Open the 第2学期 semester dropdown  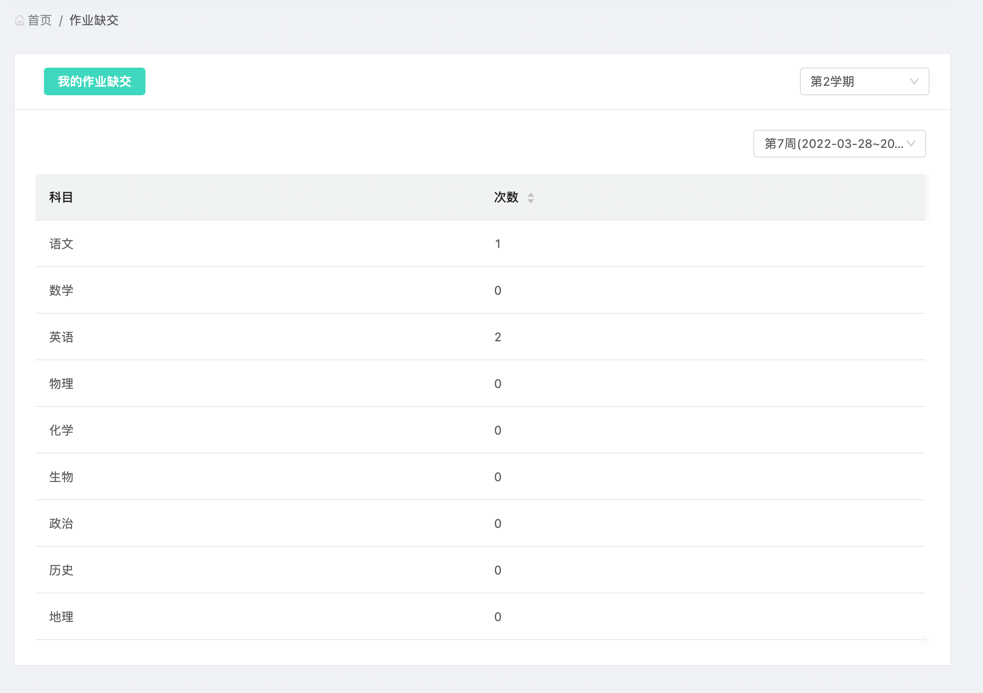pyautogui.click(x=863, y=82)
